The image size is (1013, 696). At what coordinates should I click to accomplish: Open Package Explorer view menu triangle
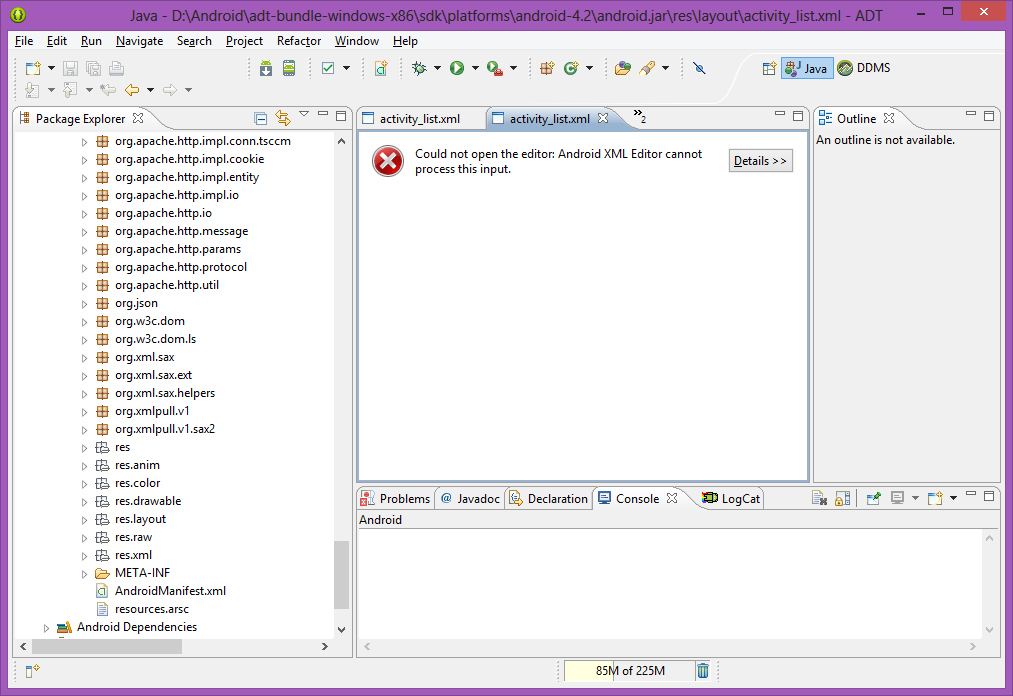pyautogui.click(x=304, y=114)
